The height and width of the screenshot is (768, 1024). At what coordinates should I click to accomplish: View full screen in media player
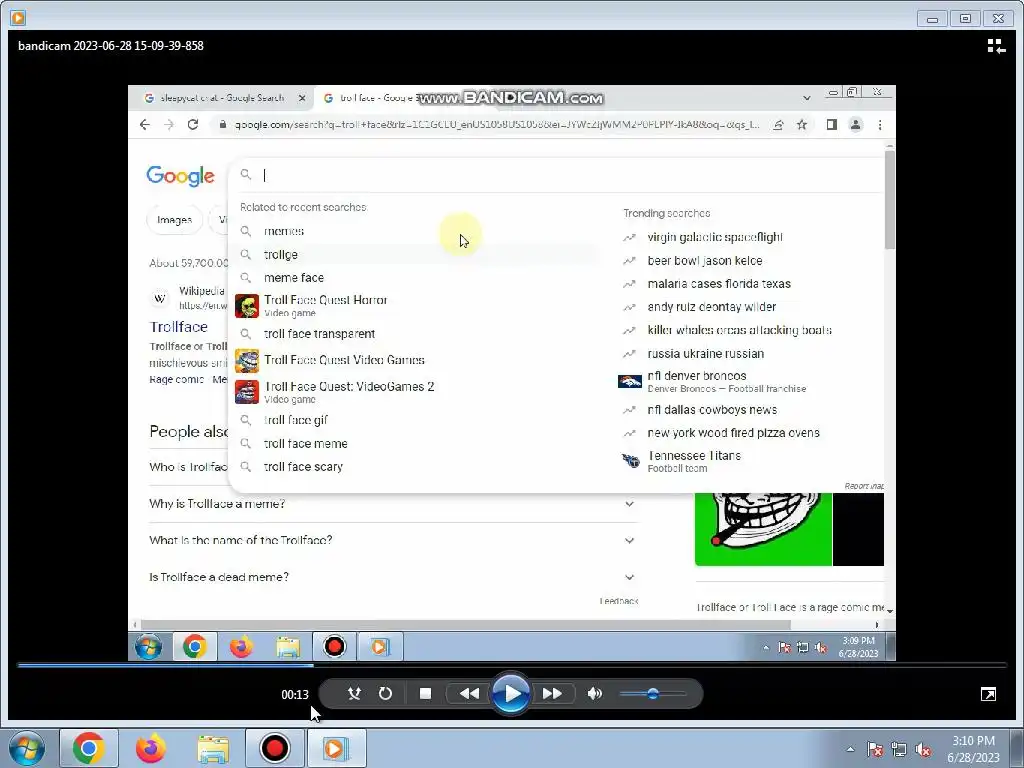pos(989,694)
